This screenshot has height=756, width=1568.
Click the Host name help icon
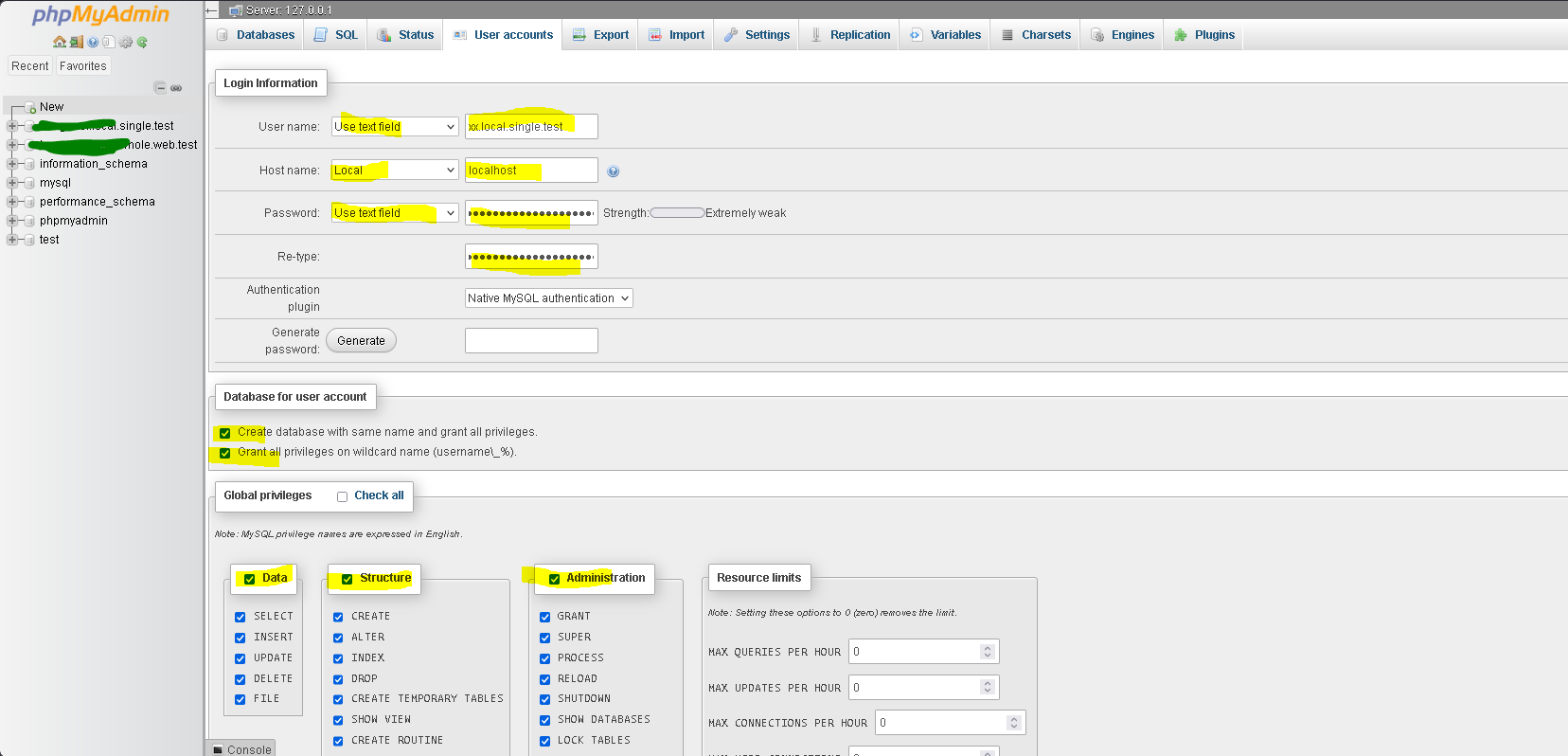click(614, 171)
